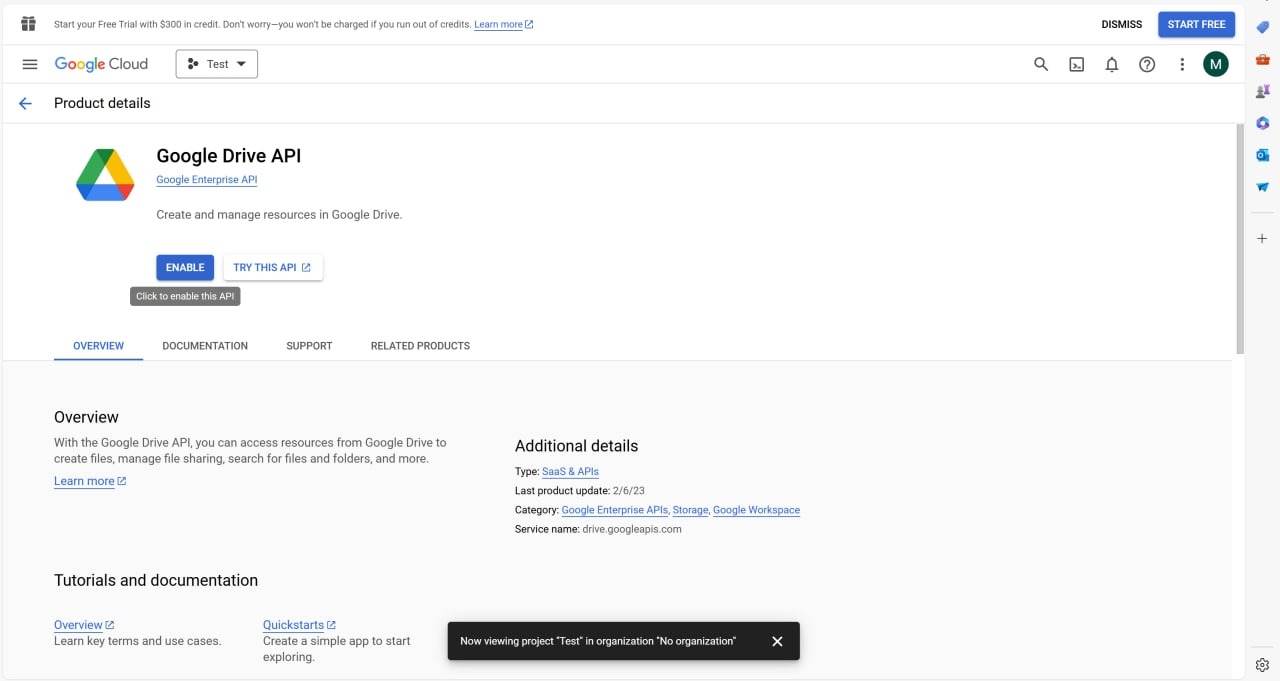Click the TRY THIS API button

[272, 267]
